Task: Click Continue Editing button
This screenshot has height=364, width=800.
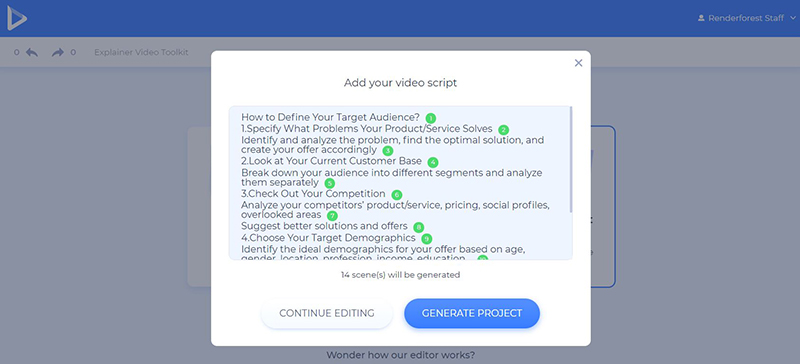Action: (x=327, y=313)
